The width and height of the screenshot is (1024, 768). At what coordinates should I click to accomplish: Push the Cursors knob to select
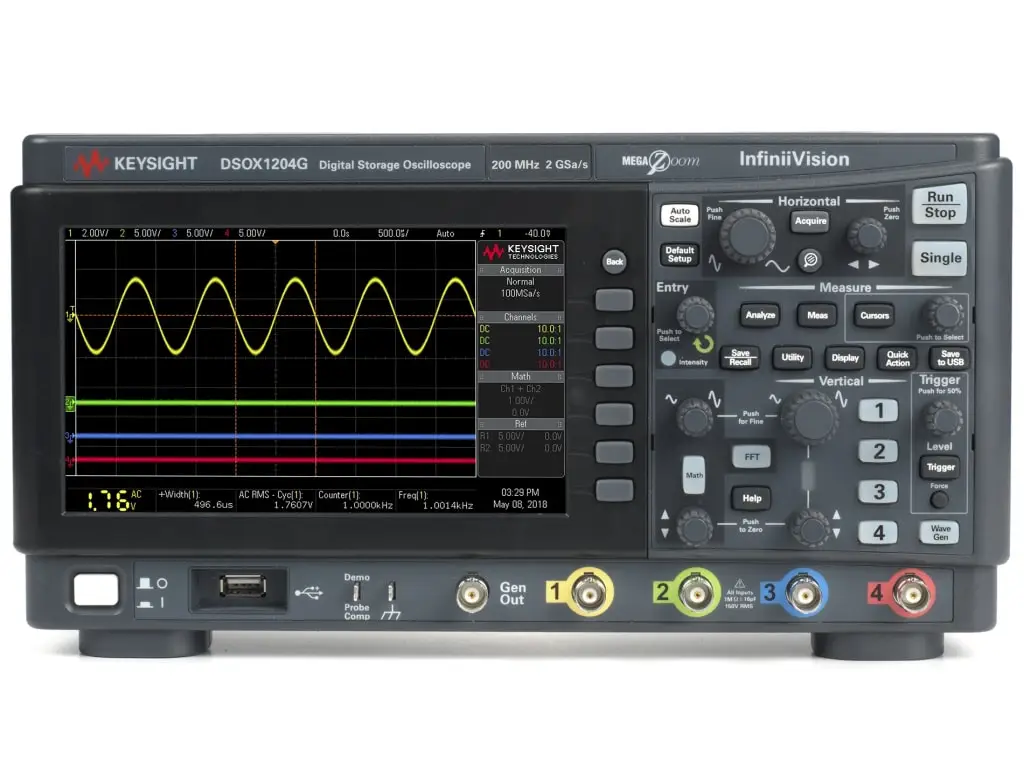944,315
